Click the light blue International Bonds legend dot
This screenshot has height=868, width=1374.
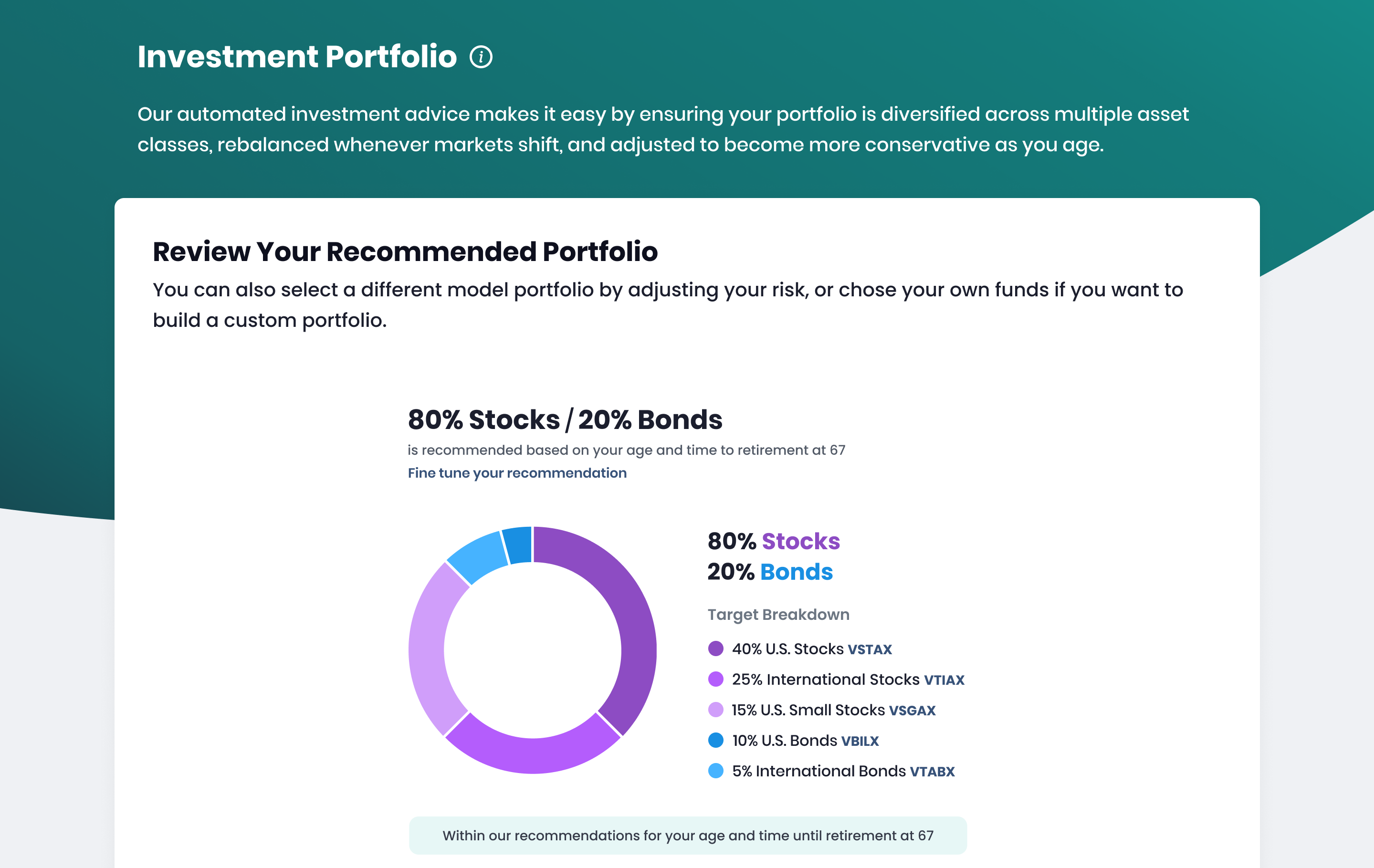pyautogui.click(x=715, y=771)
